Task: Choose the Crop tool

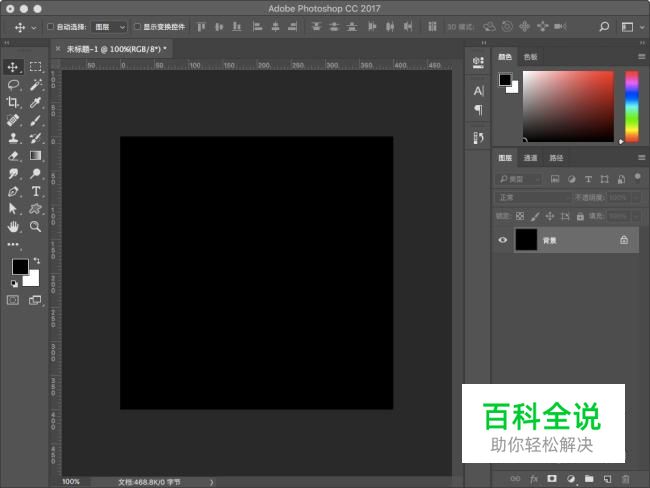Action: (x=13, y=102)
